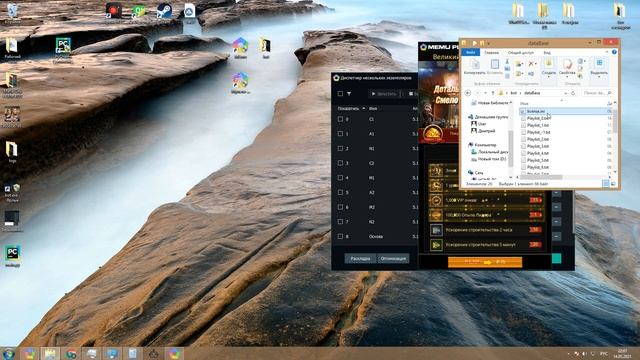Open the Quick Access Toolbar customize dropdown
Viewport: 640px width, 360px height.
[x=489, y=43]
